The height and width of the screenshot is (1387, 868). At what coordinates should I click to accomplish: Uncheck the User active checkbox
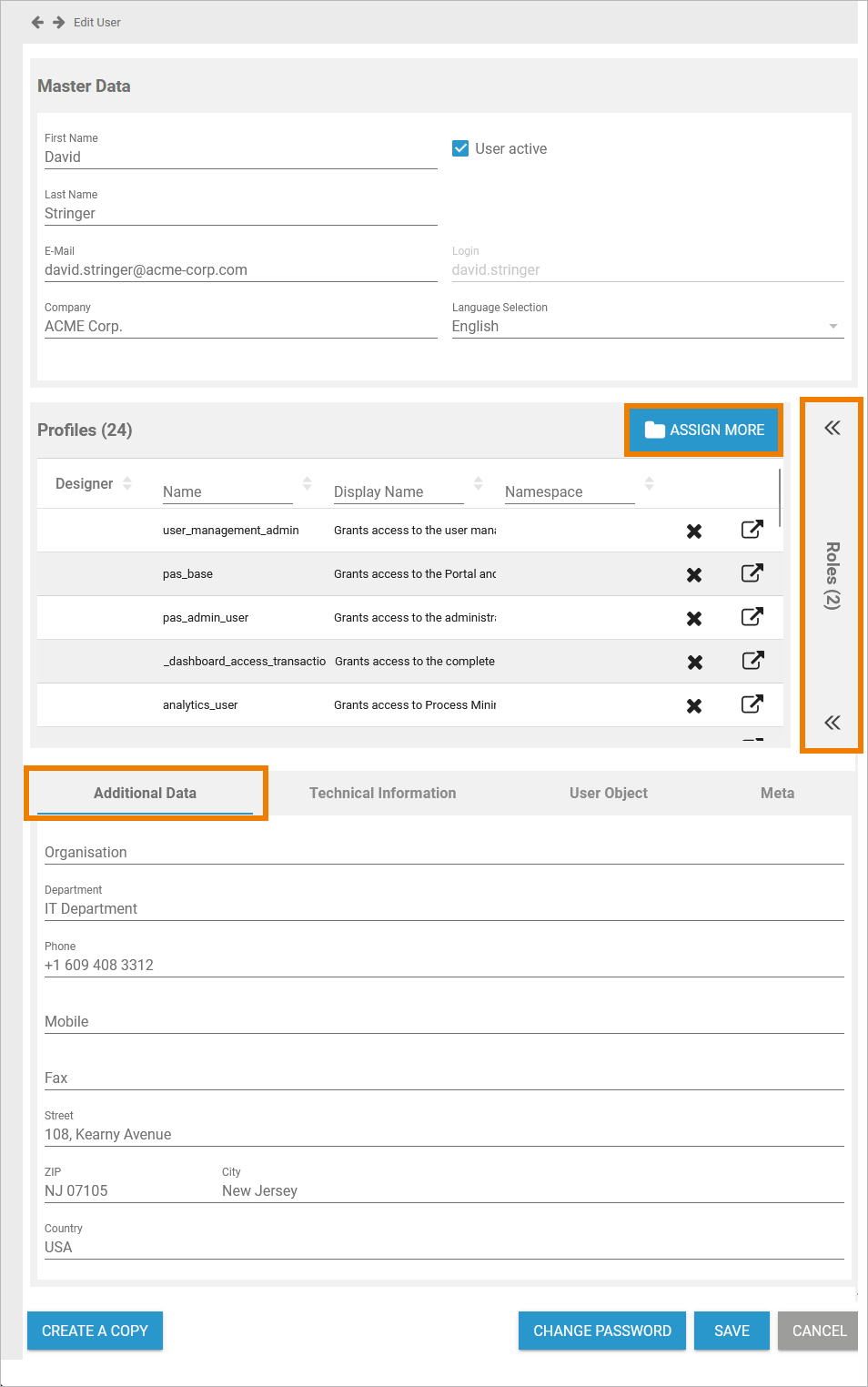(x=460, y=148)
